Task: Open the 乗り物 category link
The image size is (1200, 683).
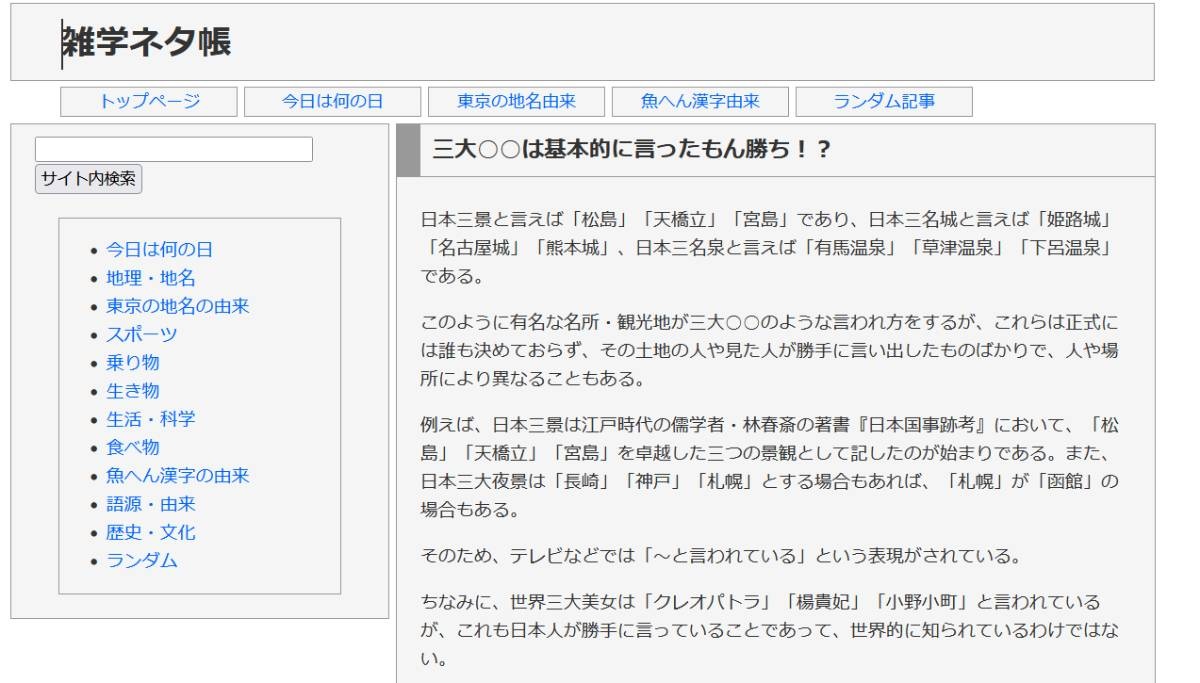Action: 132,362
